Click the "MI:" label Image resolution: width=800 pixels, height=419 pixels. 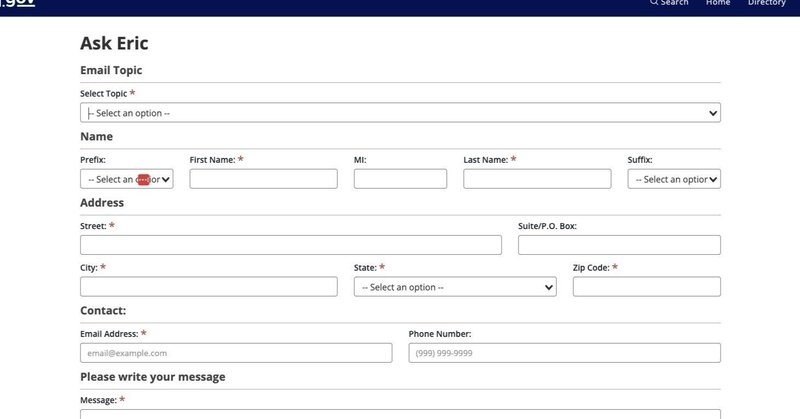[360, 160]
